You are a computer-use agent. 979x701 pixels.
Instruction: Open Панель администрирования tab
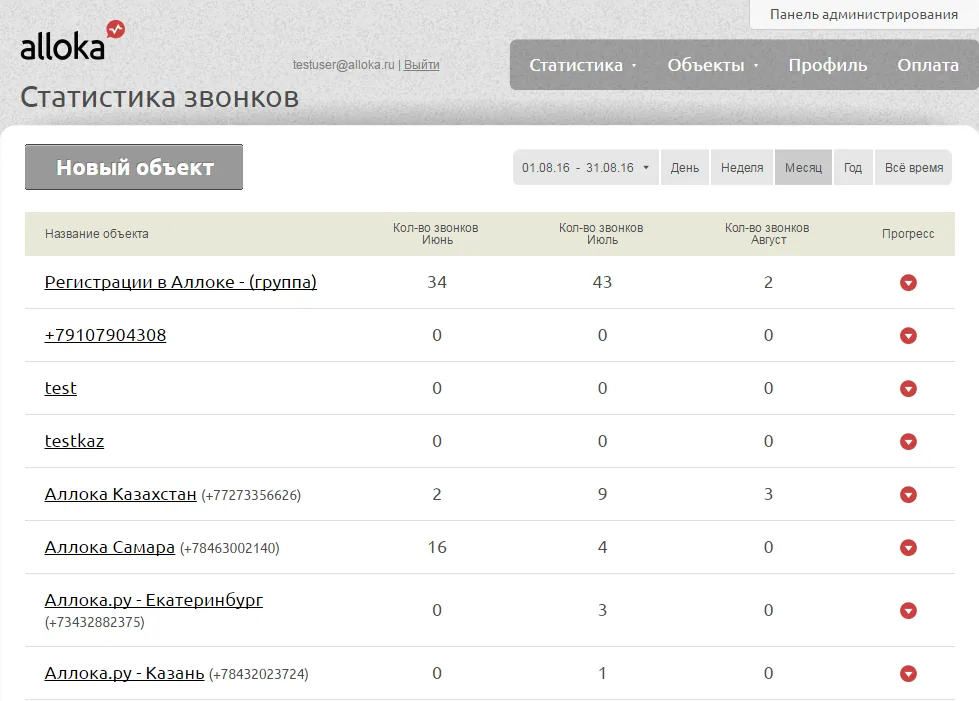863,14
